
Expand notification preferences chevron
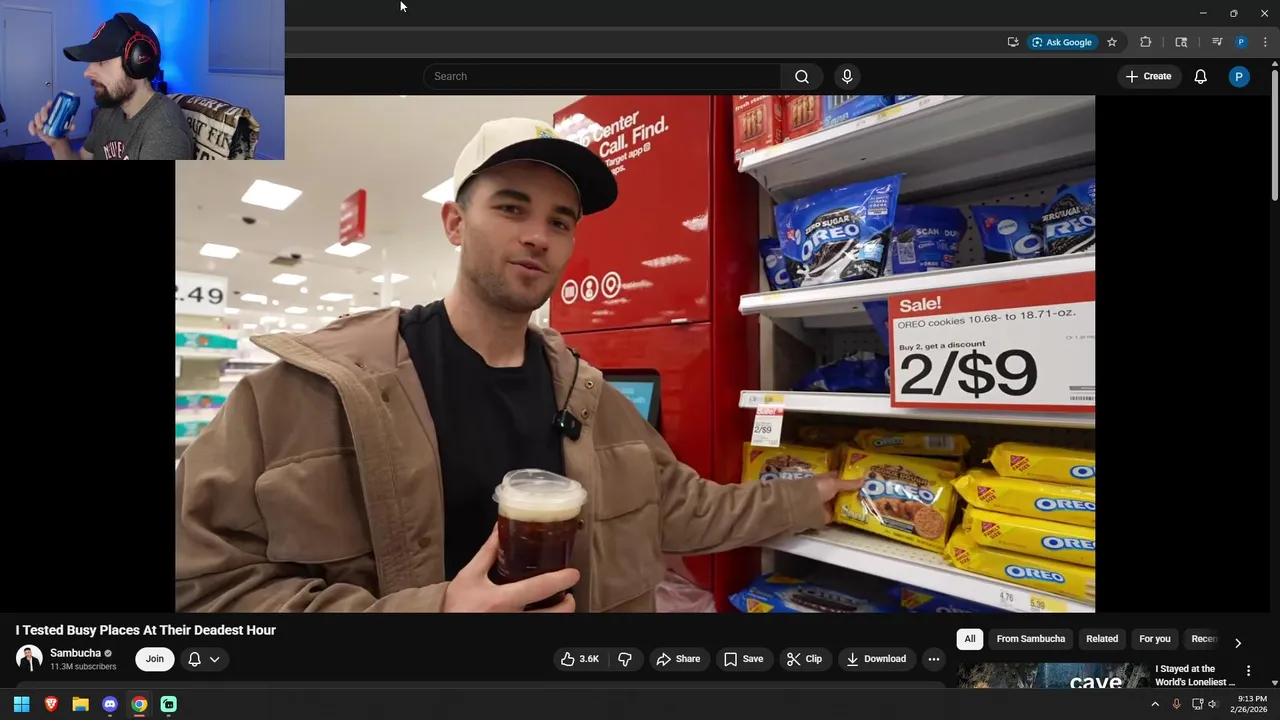[214, 659]
